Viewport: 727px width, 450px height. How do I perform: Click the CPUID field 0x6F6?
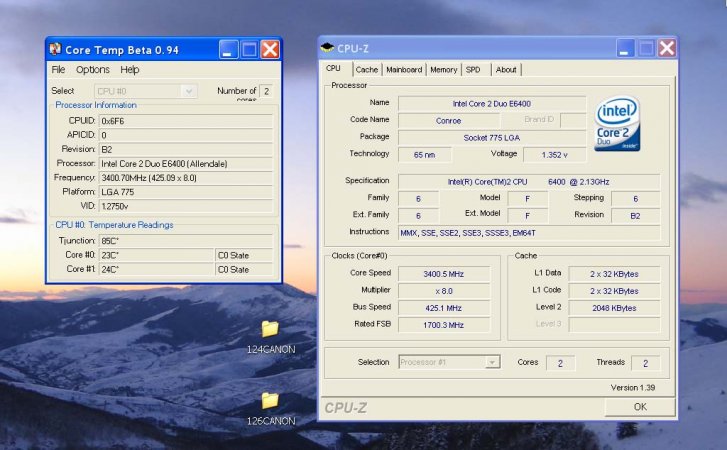(x=185, y=121)
